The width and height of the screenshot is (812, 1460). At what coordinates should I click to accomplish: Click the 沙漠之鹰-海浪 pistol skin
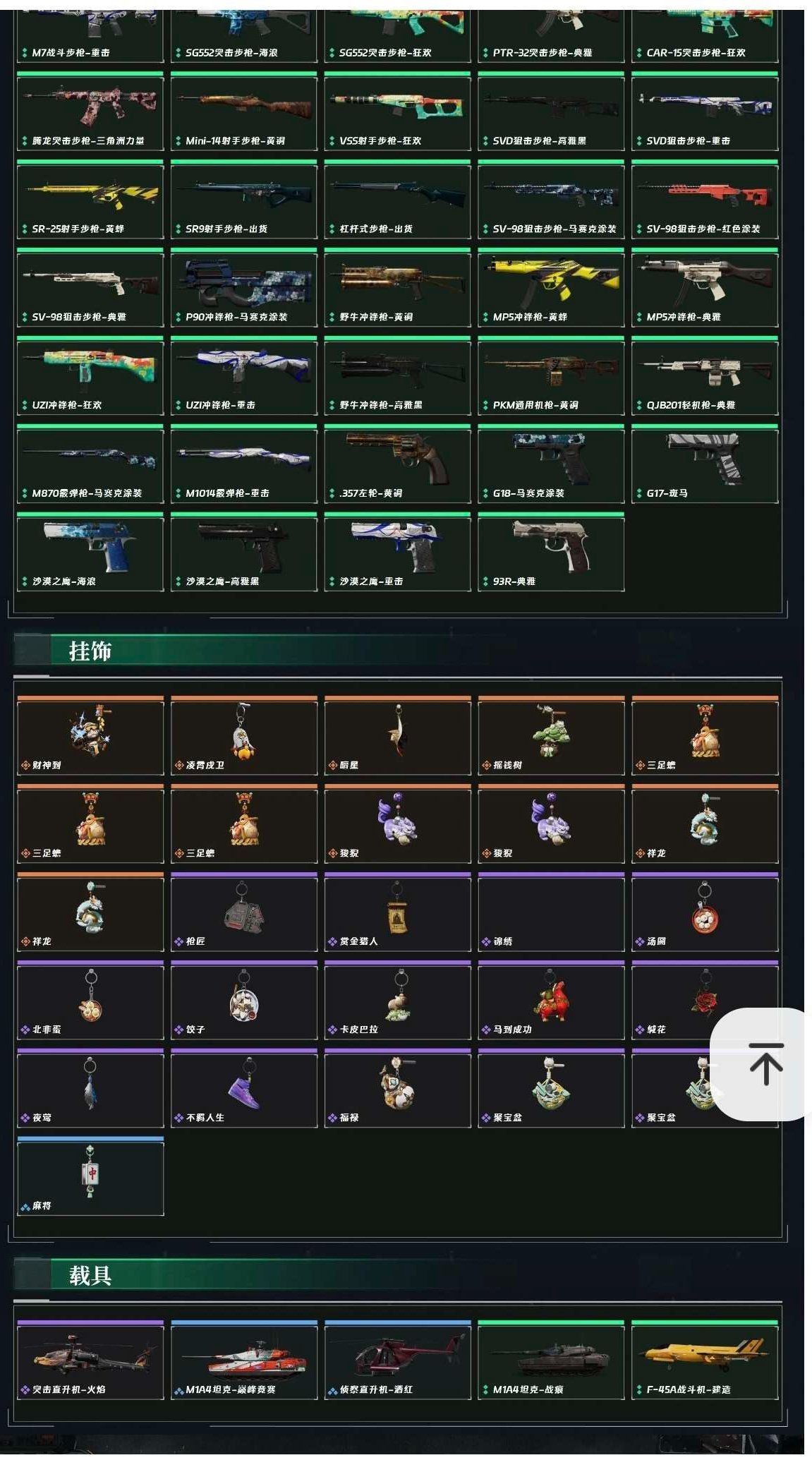(x=90, y=552)
